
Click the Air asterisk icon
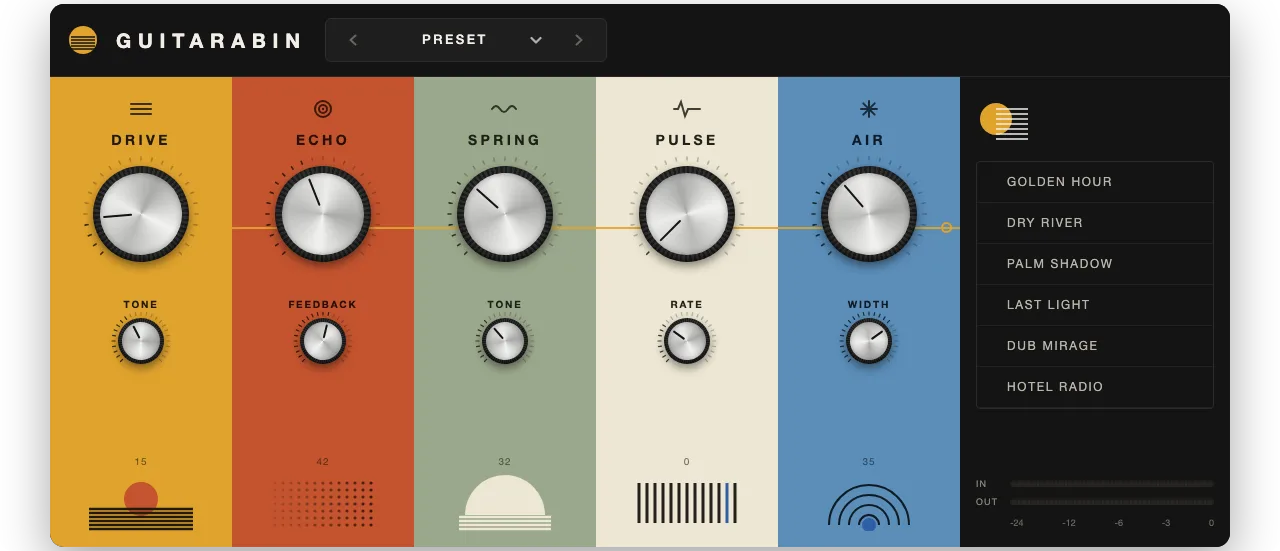[x=868, y=108]
